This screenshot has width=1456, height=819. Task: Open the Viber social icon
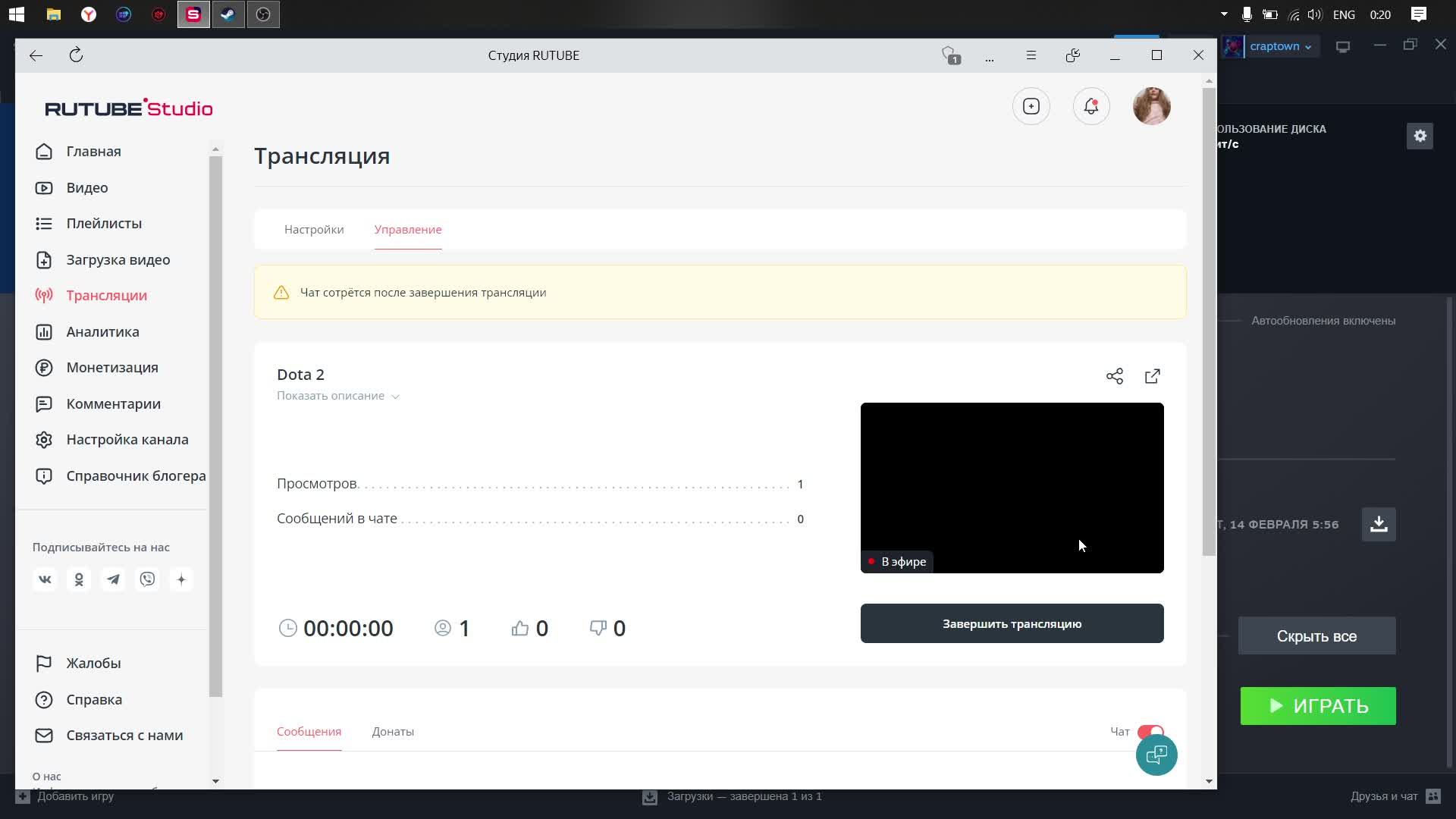[147, 580]
